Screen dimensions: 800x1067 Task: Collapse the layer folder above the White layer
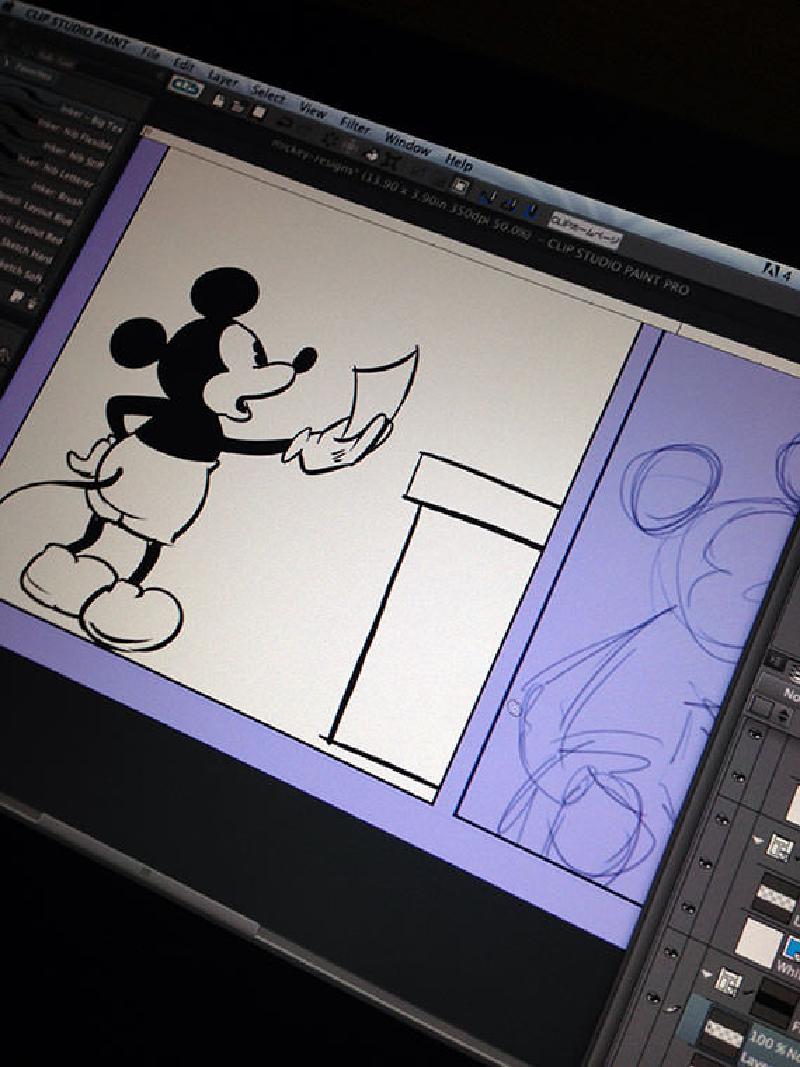pyautogui.click(x=757, y=840)
